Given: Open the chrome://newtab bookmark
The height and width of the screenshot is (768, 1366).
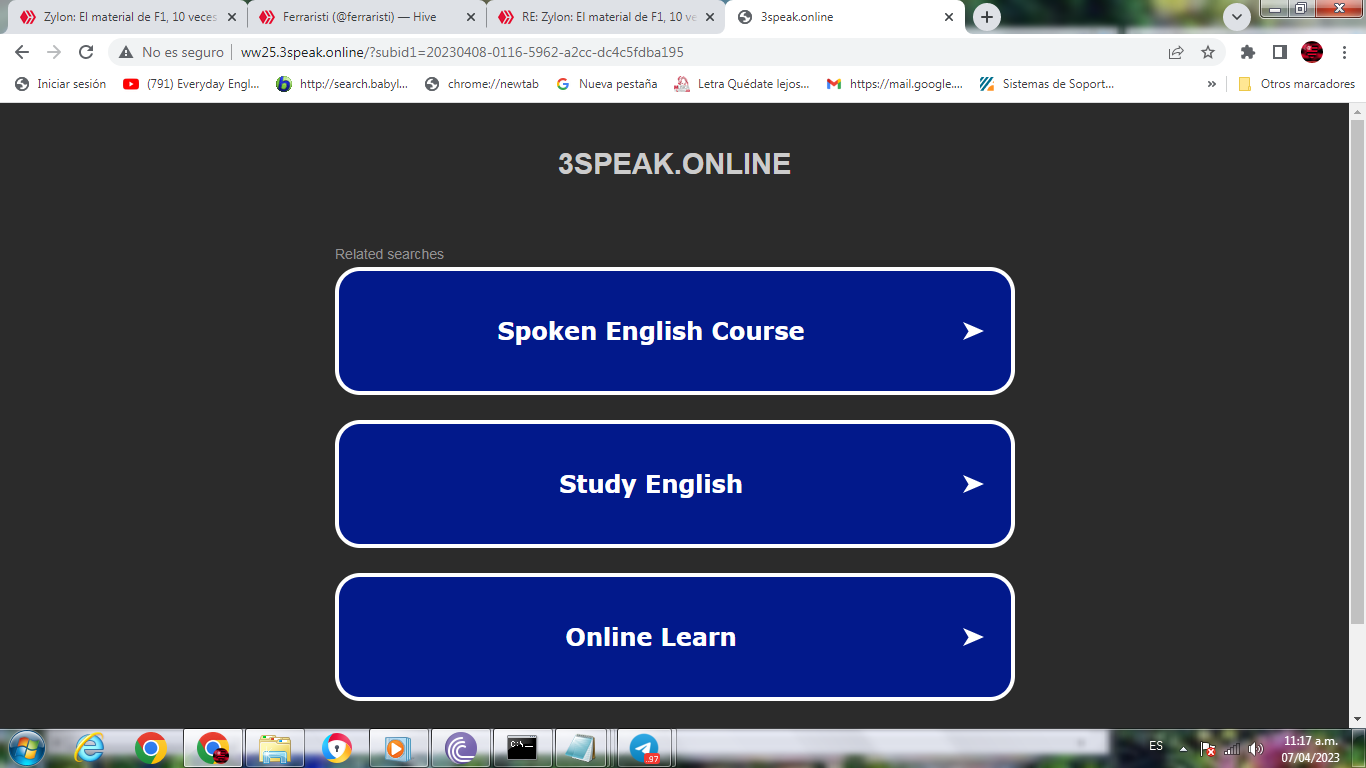Looking at the screenshot, I should click(482, 84).
